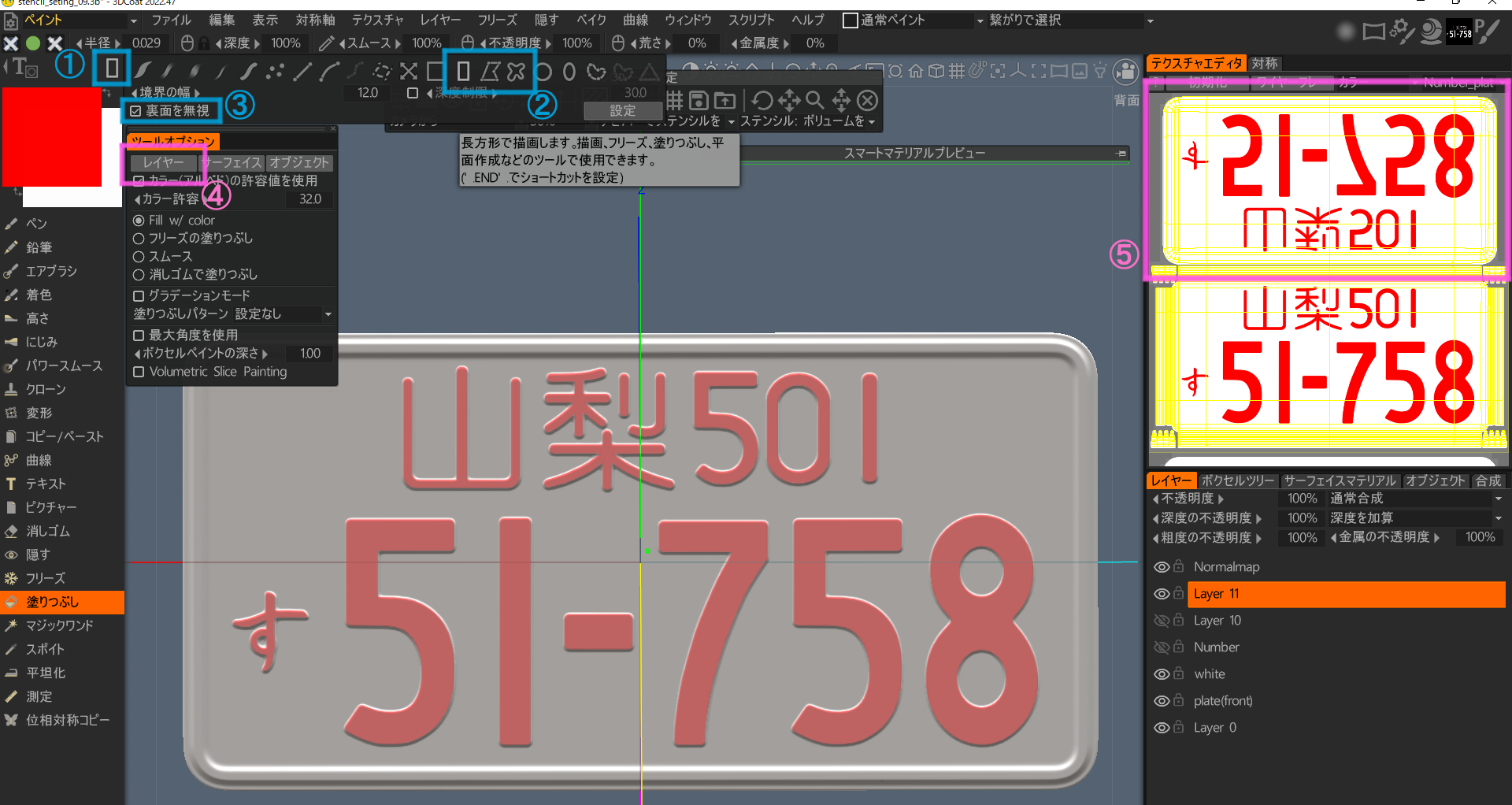
Task: Toggle the 裏面を無視 checkbox
Action: pyautogui.click(x=136, y=111)
